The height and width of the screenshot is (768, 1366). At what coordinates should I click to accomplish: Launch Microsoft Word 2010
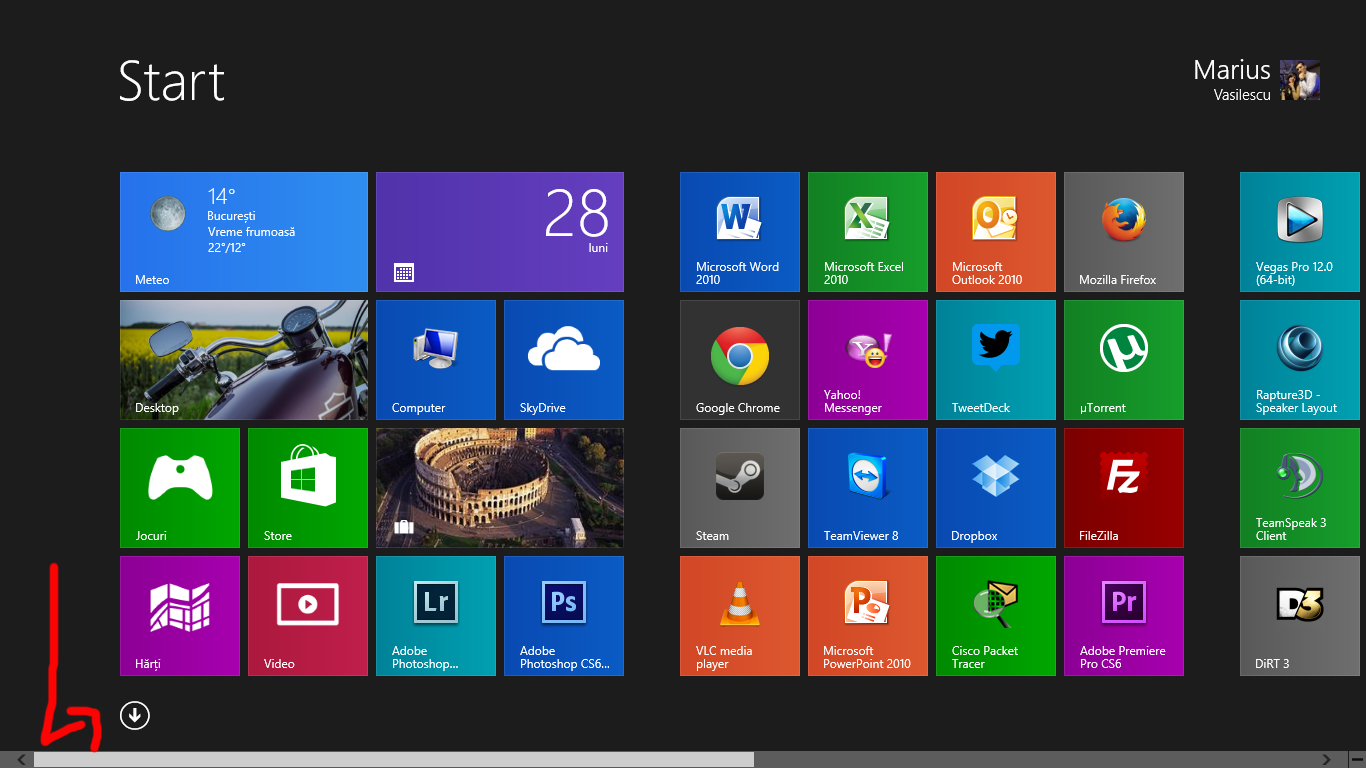(740, 232)
